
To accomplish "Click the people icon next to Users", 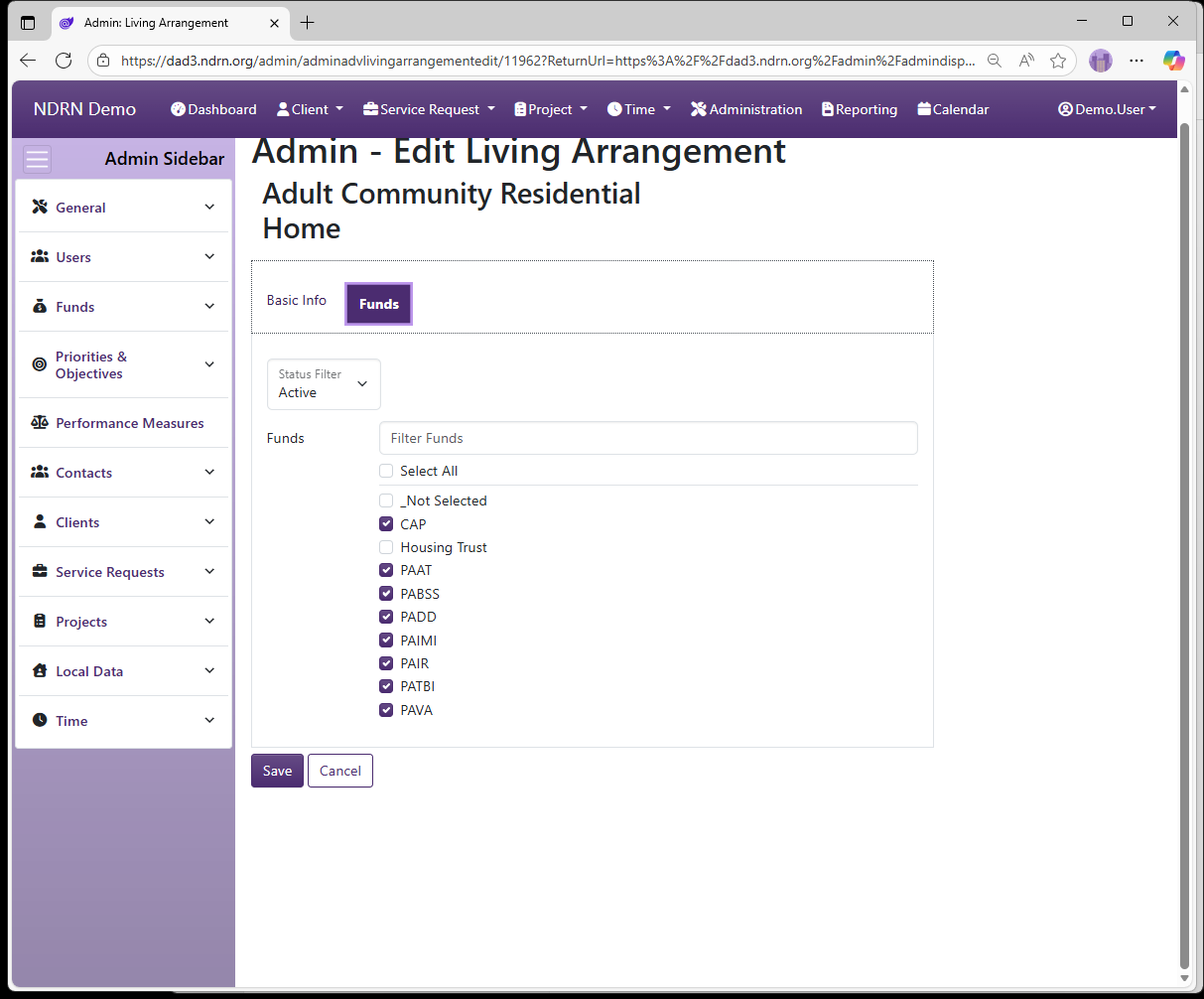I will pos(40,256).
